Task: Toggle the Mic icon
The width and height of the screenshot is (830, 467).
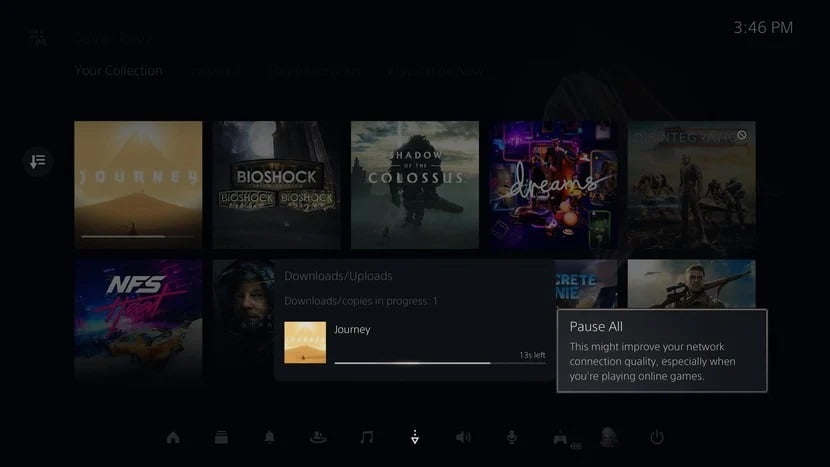Action: click(x=511, y=437)
